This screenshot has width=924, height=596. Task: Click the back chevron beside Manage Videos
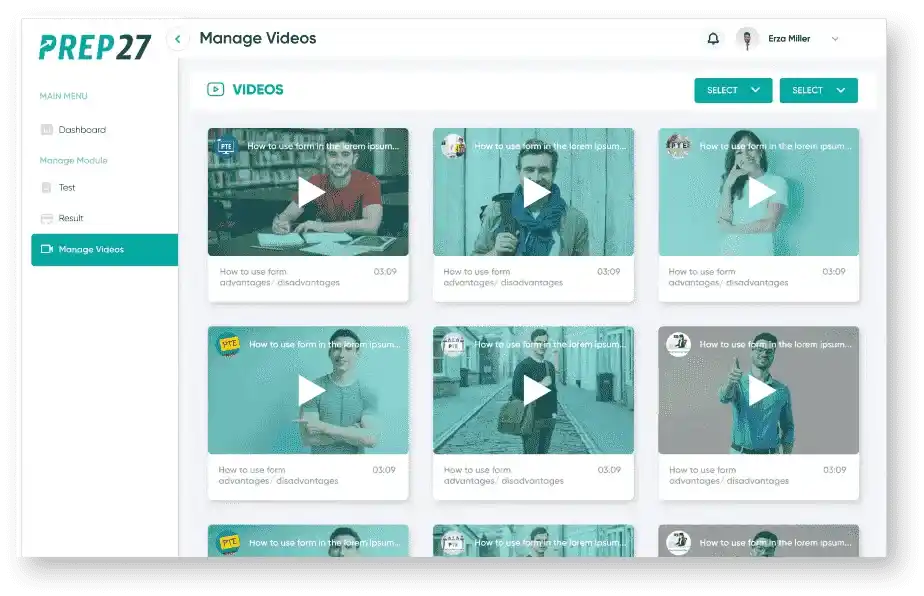pyautogui.click(x=177, y=39)
